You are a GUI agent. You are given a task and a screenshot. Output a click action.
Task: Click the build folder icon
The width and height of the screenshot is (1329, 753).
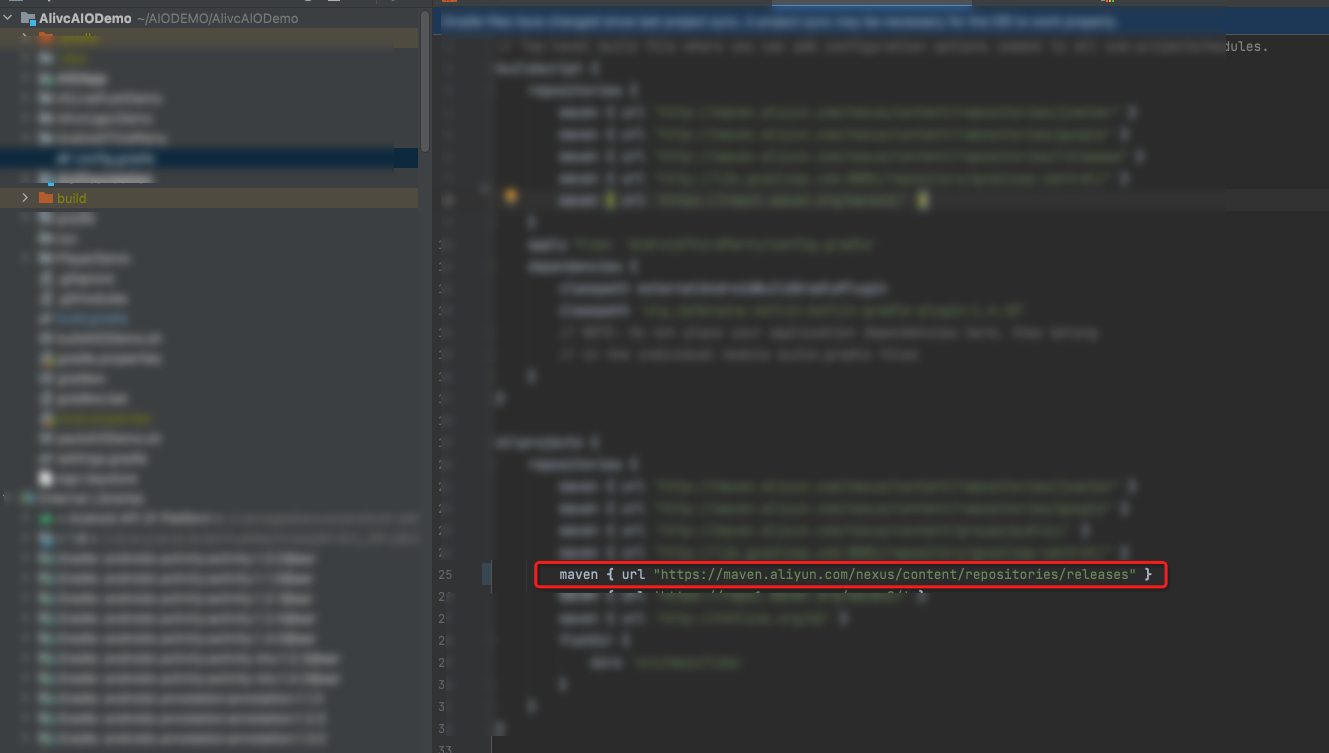pos(45,198)
